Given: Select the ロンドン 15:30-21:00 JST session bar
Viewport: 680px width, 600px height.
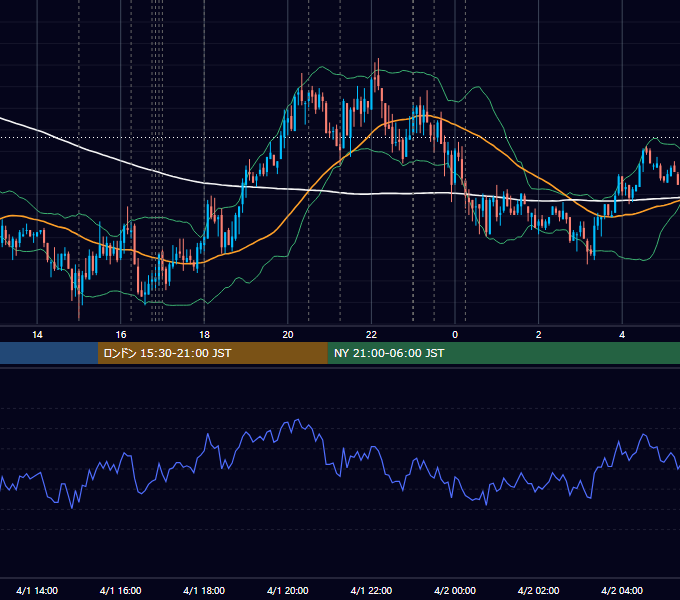Looking at the screenshot, I should (x=212, y=353).
